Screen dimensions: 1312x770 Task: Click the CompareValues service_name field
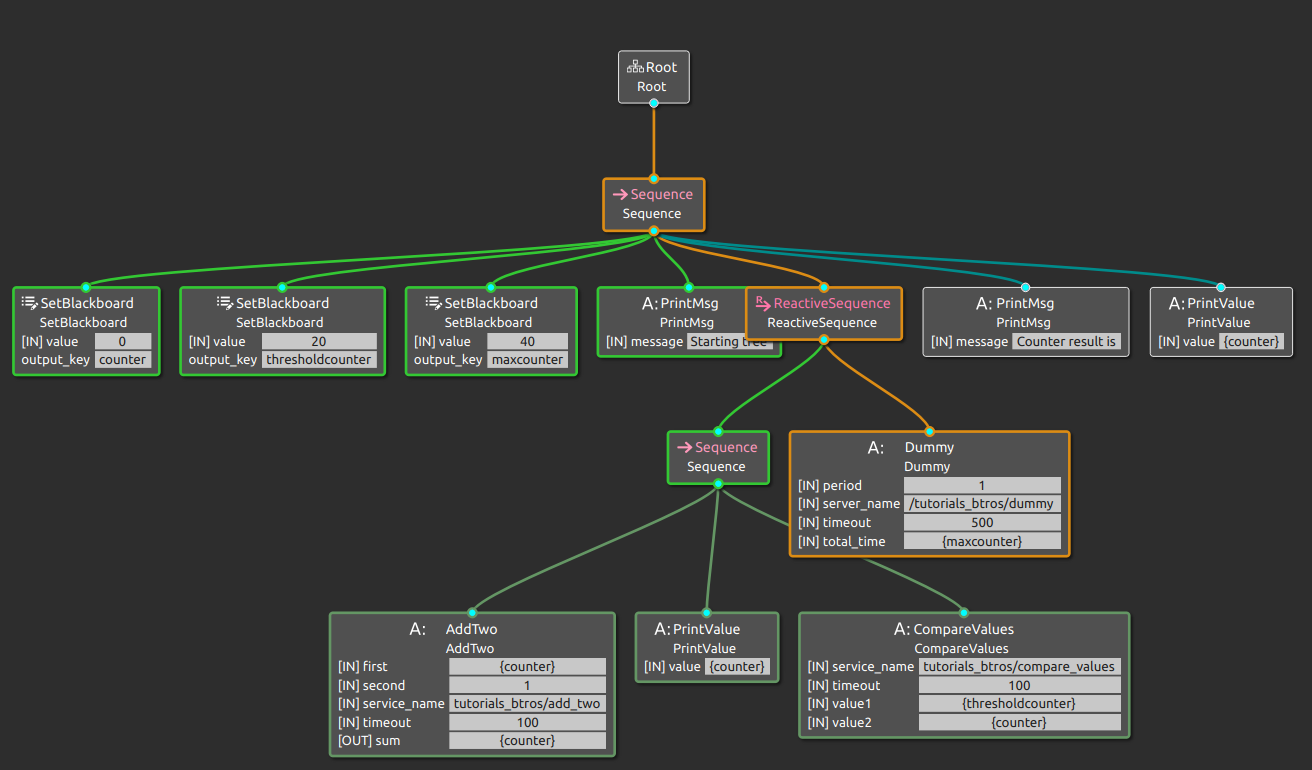coord(1019,666)
